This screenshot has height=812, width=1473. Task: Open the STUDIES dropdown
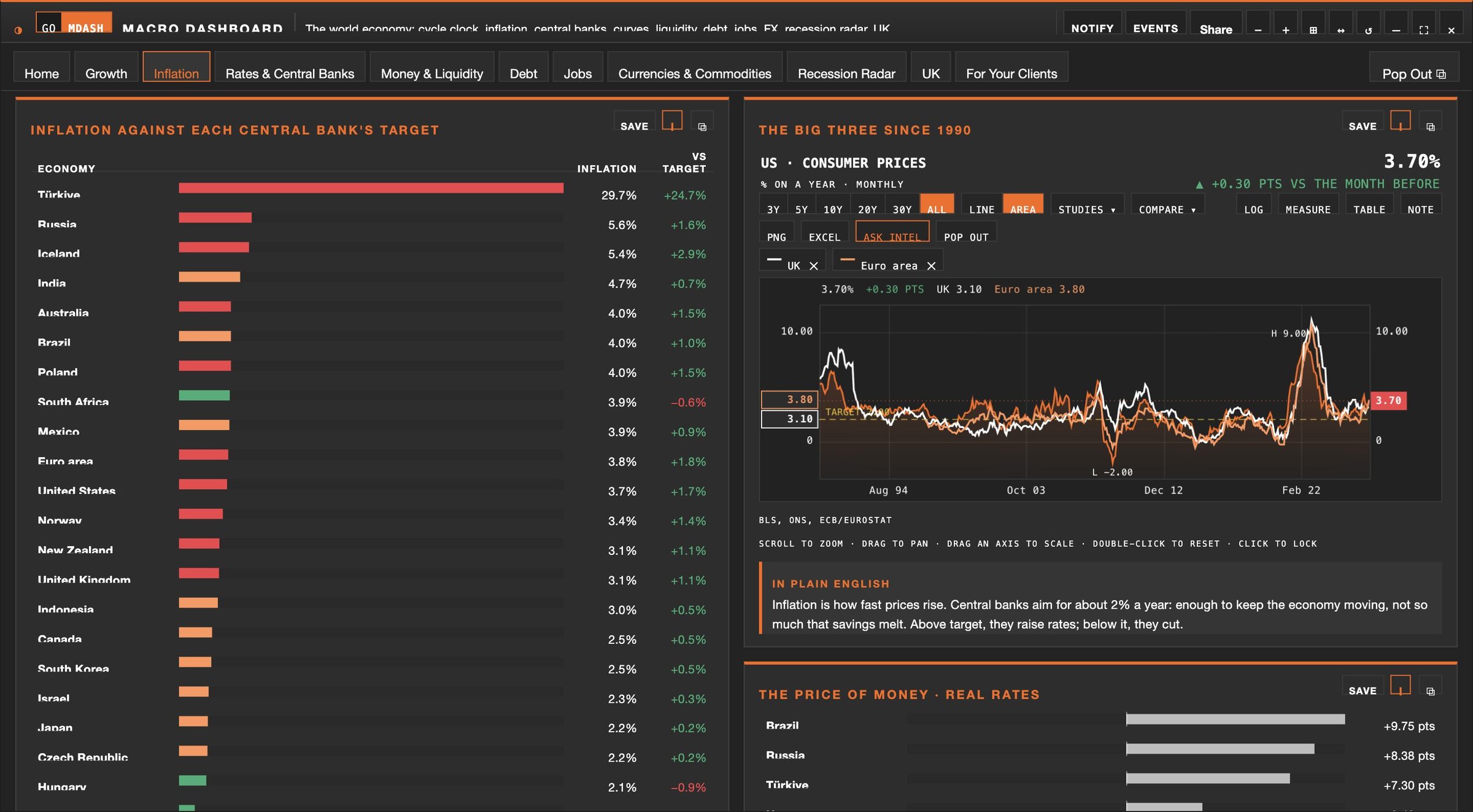pyautogui.click(x=1087, y=204)
